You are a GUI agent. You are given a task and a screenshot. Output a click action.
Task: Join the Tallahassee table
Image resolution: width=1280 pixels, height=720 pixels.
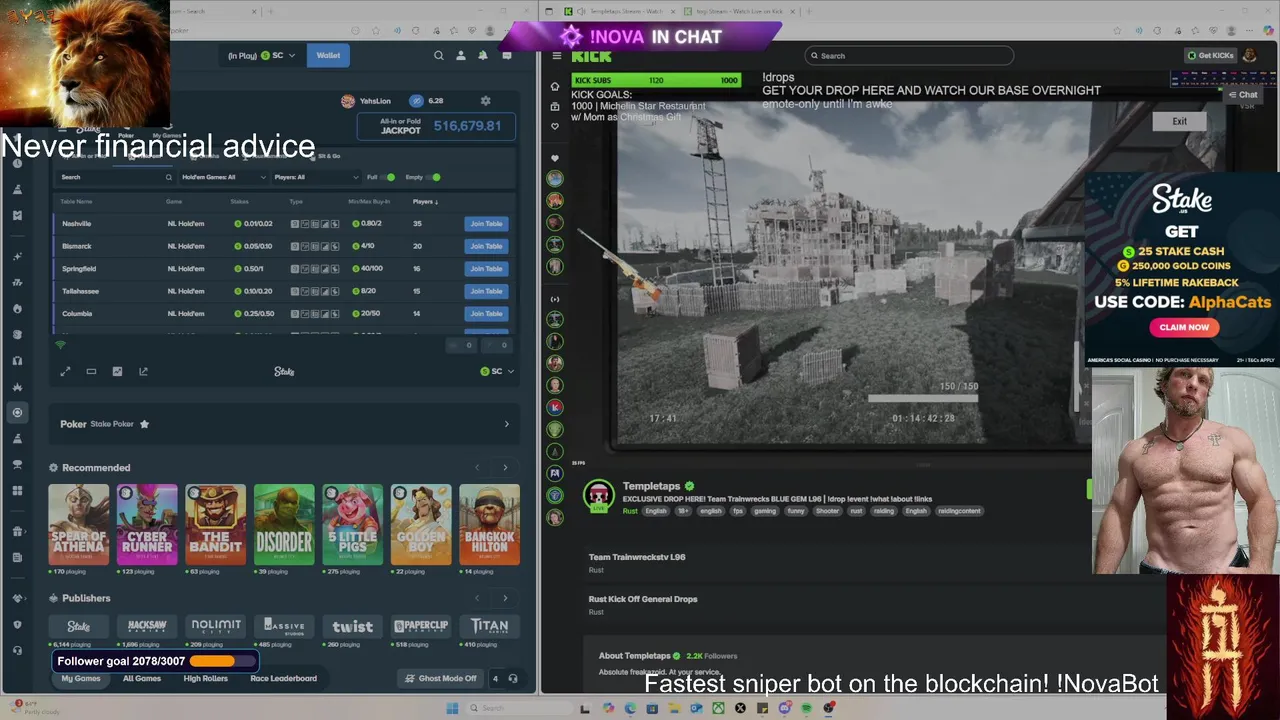486,291
